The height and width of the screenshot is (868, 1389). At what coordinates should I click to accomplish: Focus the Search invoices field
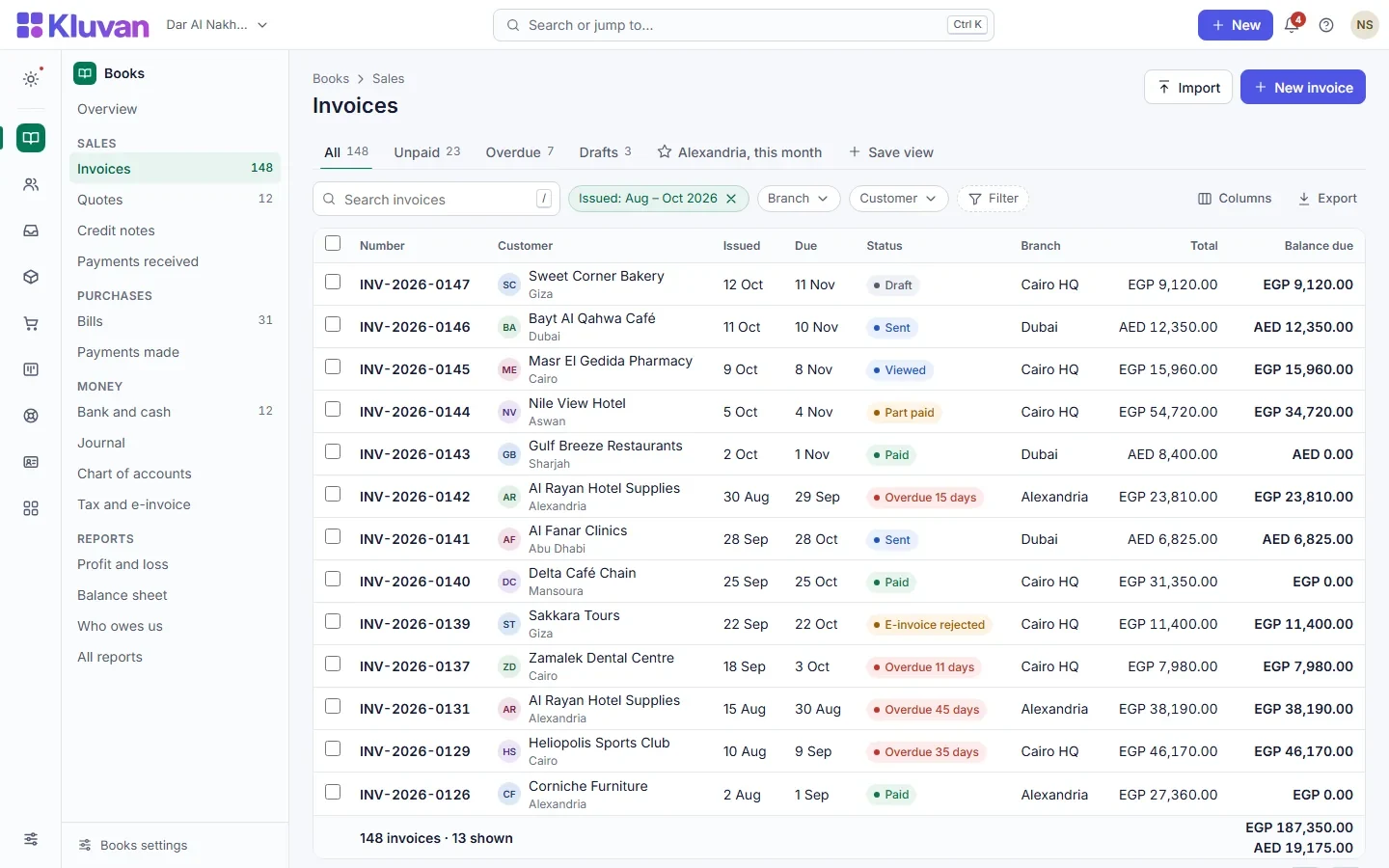click(436, 200)
